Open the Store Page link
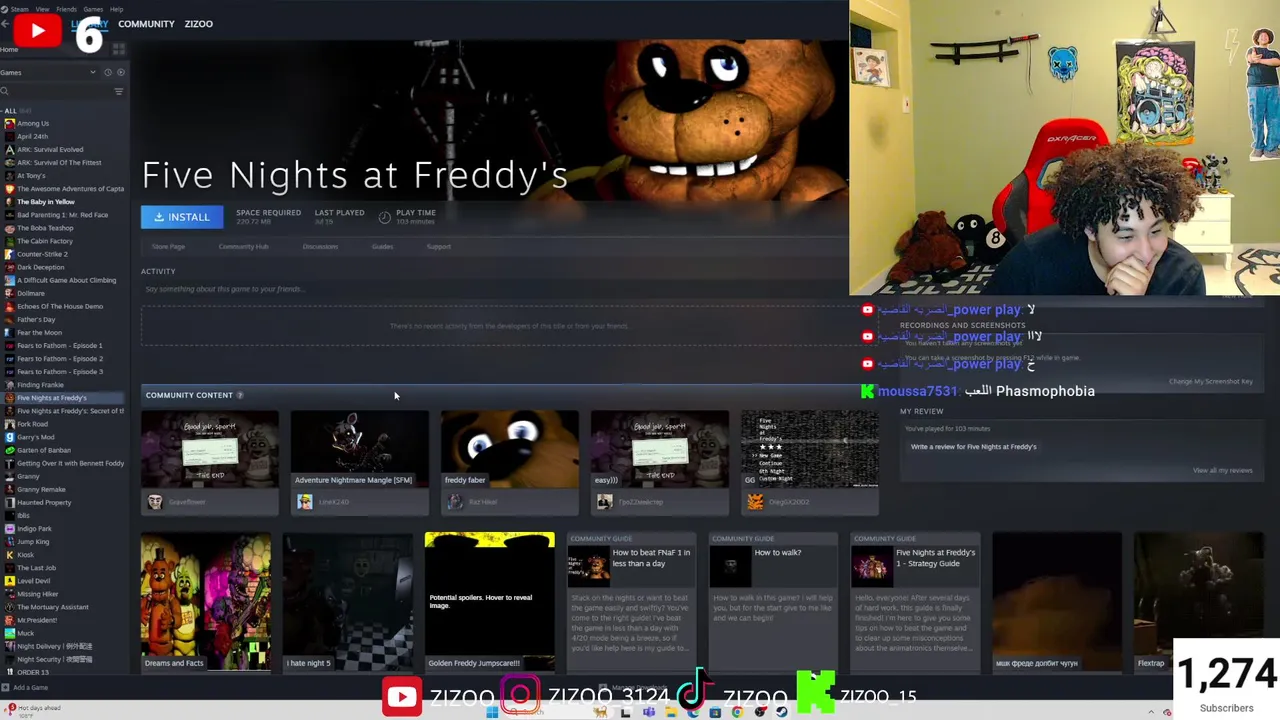Viewport: 1280px width, 720px height. pyautogui.click(x=168, y=247)
